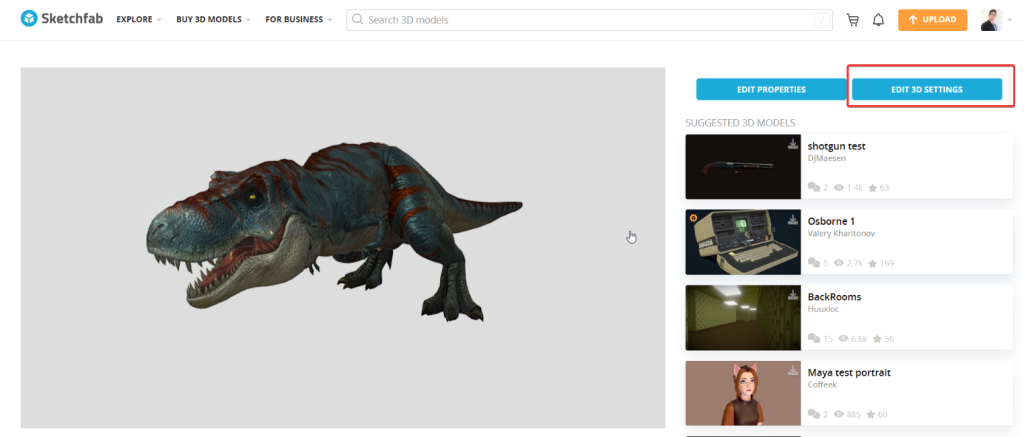
Task: Click likes star icon on BackRooms
Action: tap(877, 338)
